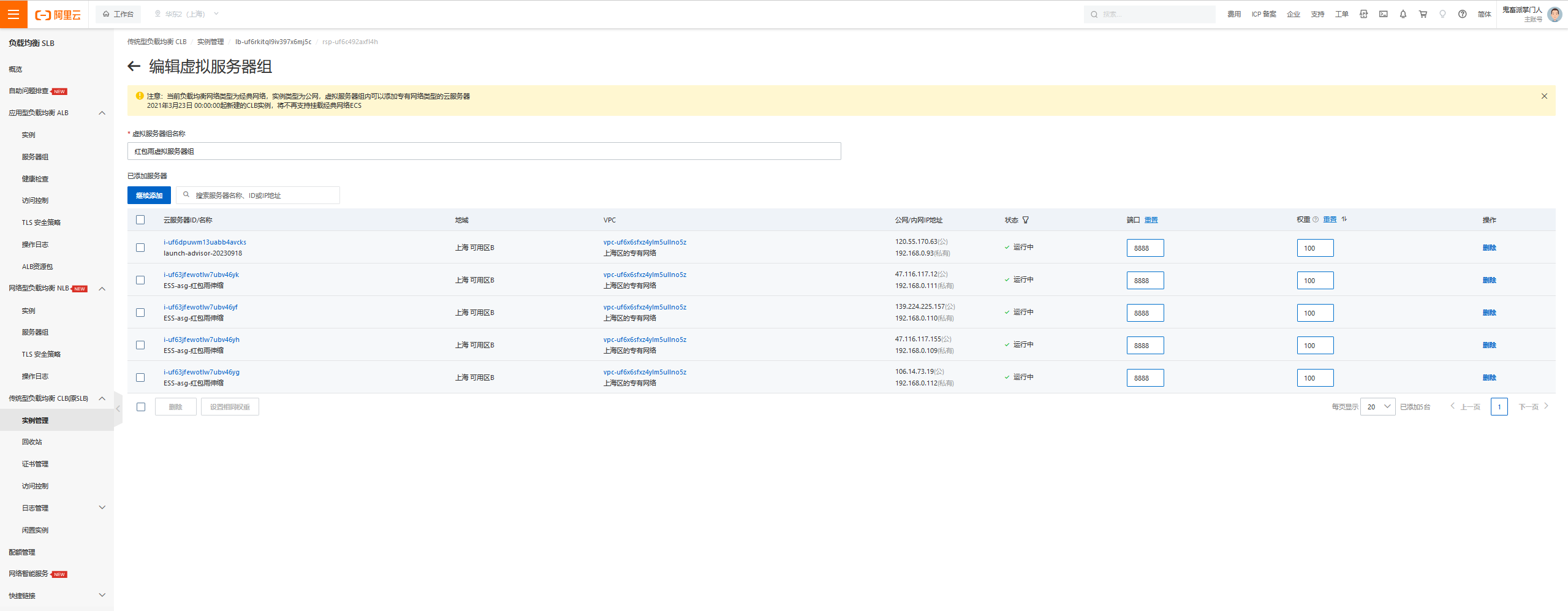Click the weight field for 106.14.73.19 row
Image resolution: width=1568 pixels, height=611 pixels.
(1315, 378)
